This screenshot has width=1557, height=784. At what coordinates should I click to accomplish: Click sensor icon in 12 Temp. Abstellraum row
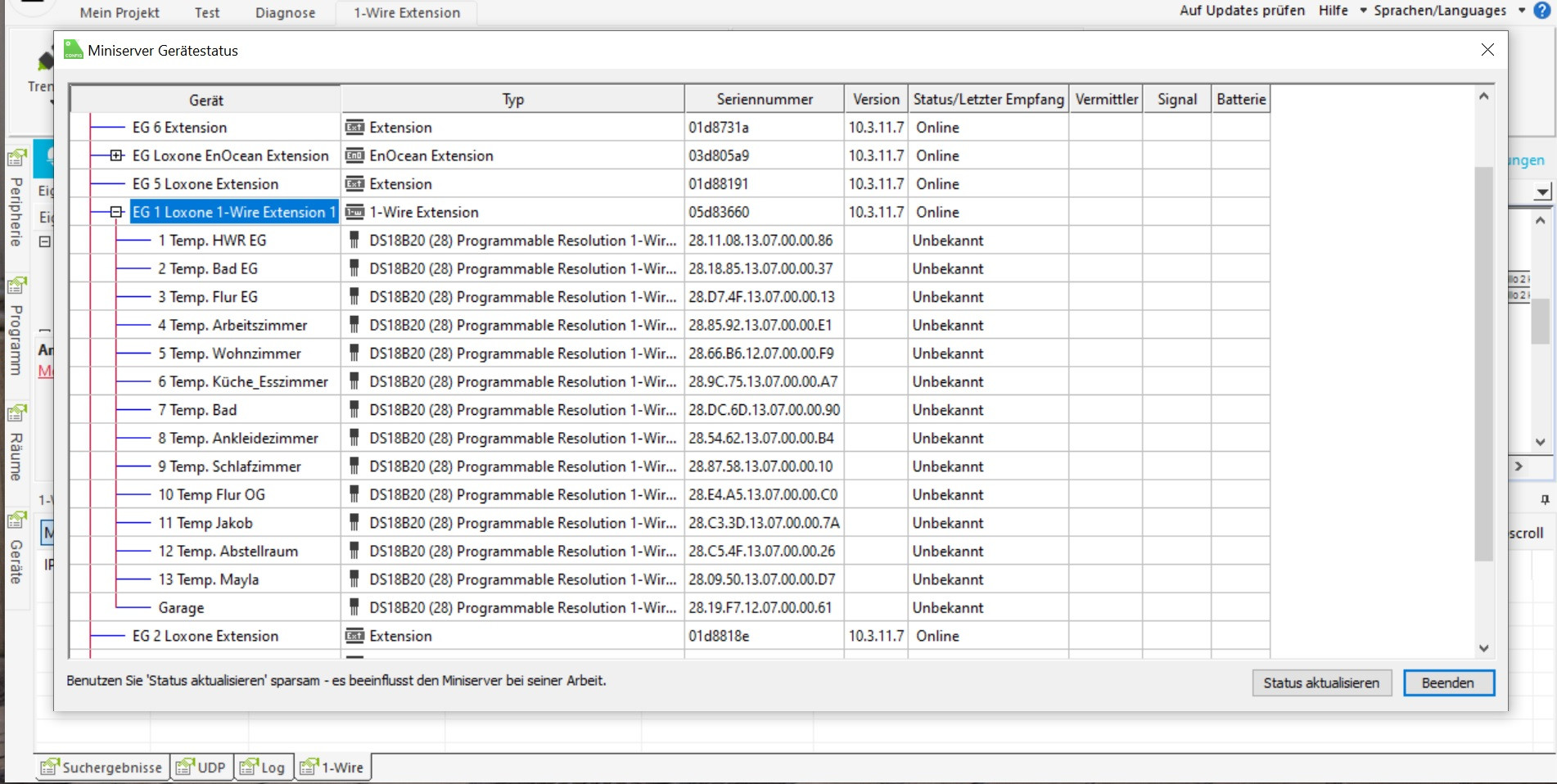[354, 551]
